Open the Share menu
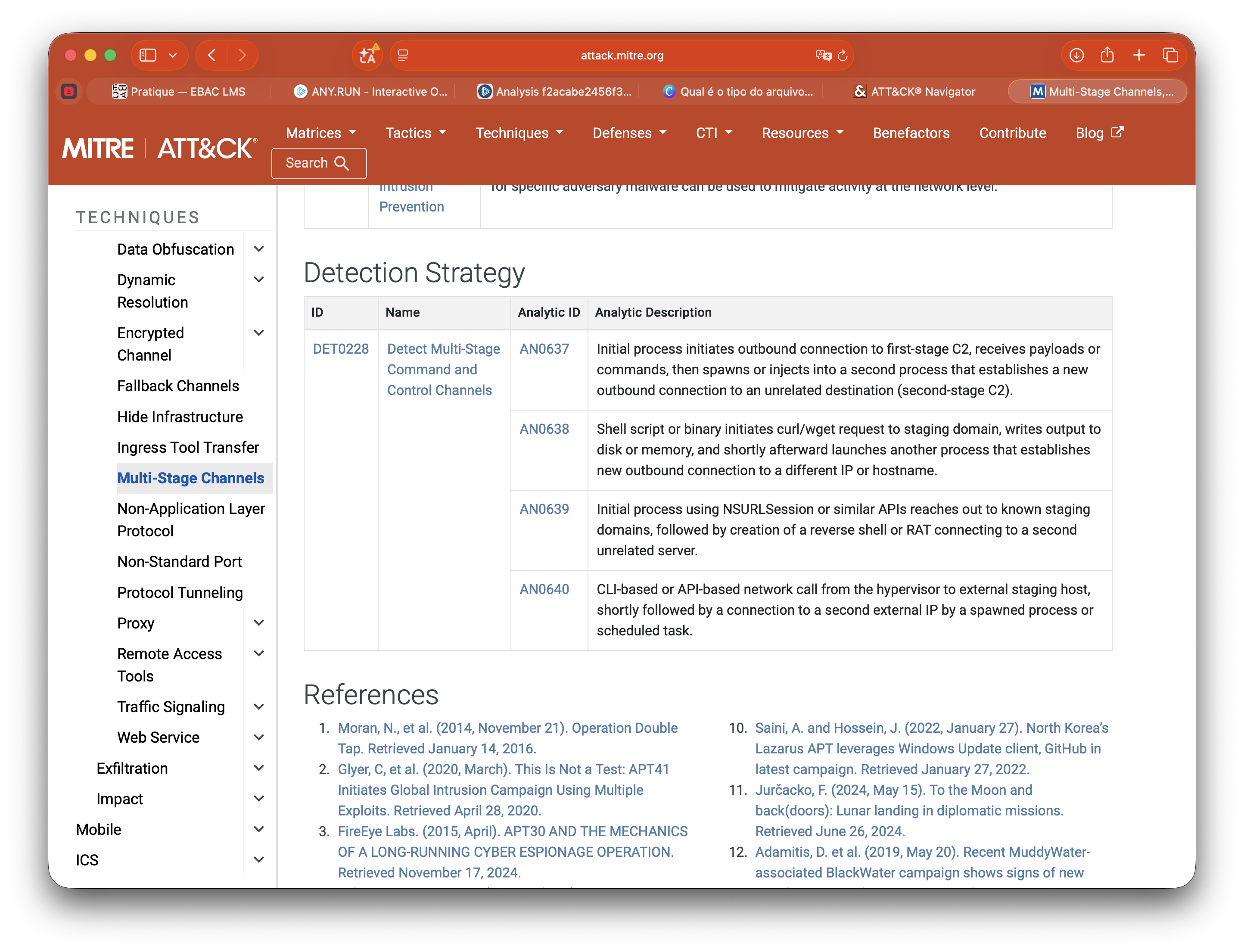This screenshot has width=1244, height=952. (x=1107, y=55)
